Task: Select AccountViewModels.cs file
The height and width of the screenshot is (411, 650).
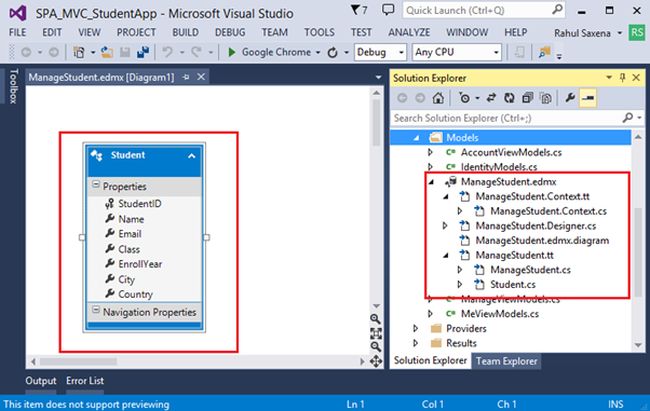Action: click(511, 153)
